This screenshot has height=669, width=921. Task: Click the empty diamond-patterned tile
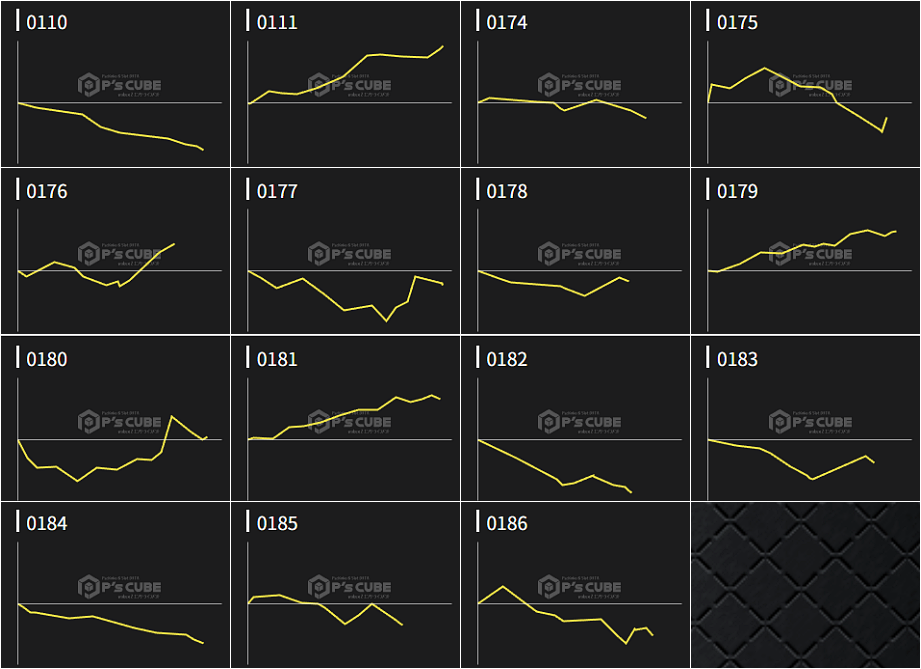[805, 585]
